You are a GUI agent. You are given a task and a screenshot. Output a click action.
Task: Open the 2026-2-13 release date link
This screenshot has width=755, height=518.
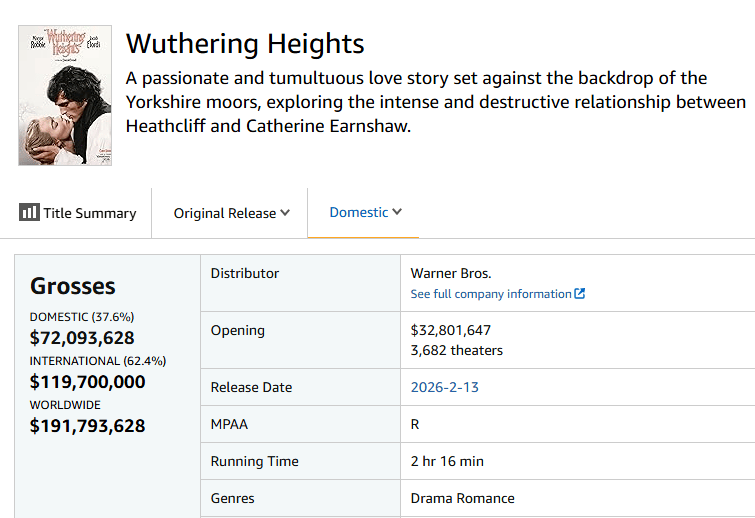pyautogui.click(x=445, y=387)
